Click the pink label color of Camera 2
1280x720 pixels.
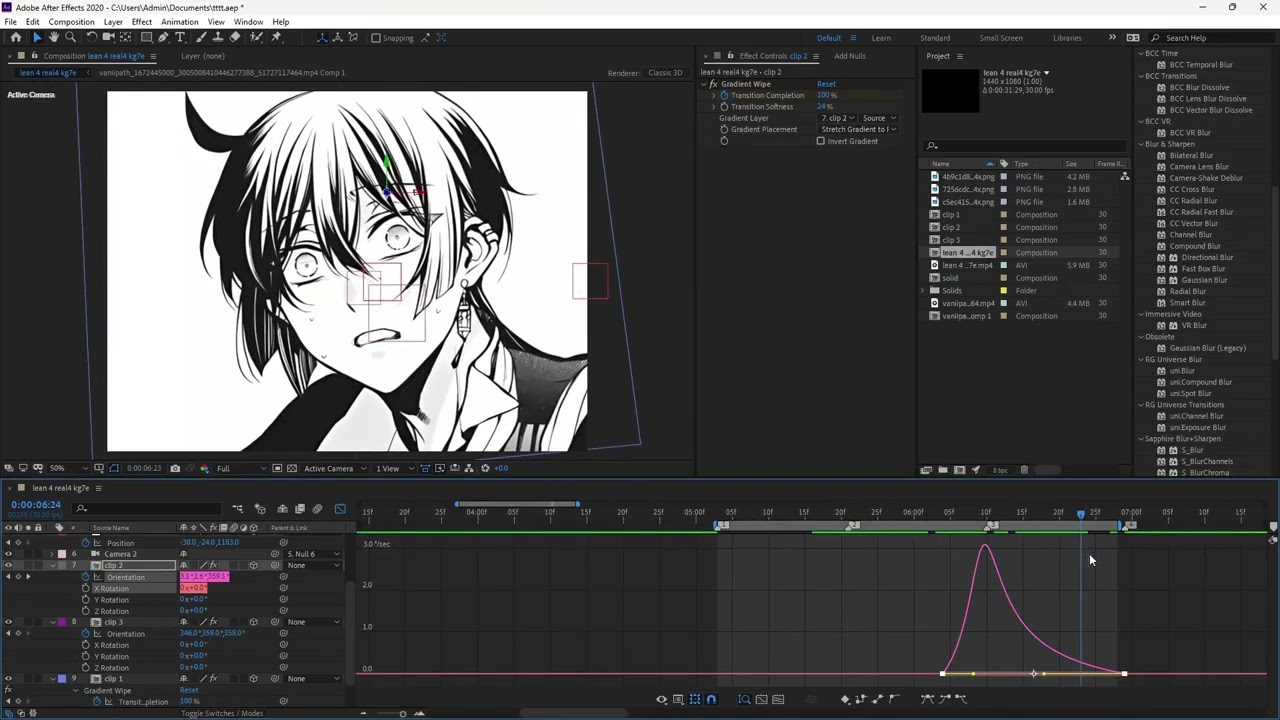pos(61,554)
